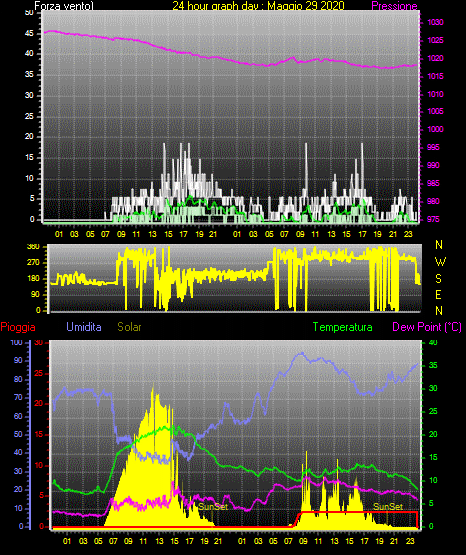Click the second SunSet marker text
The width and height of the screenshot is (466, 555).
388,507
